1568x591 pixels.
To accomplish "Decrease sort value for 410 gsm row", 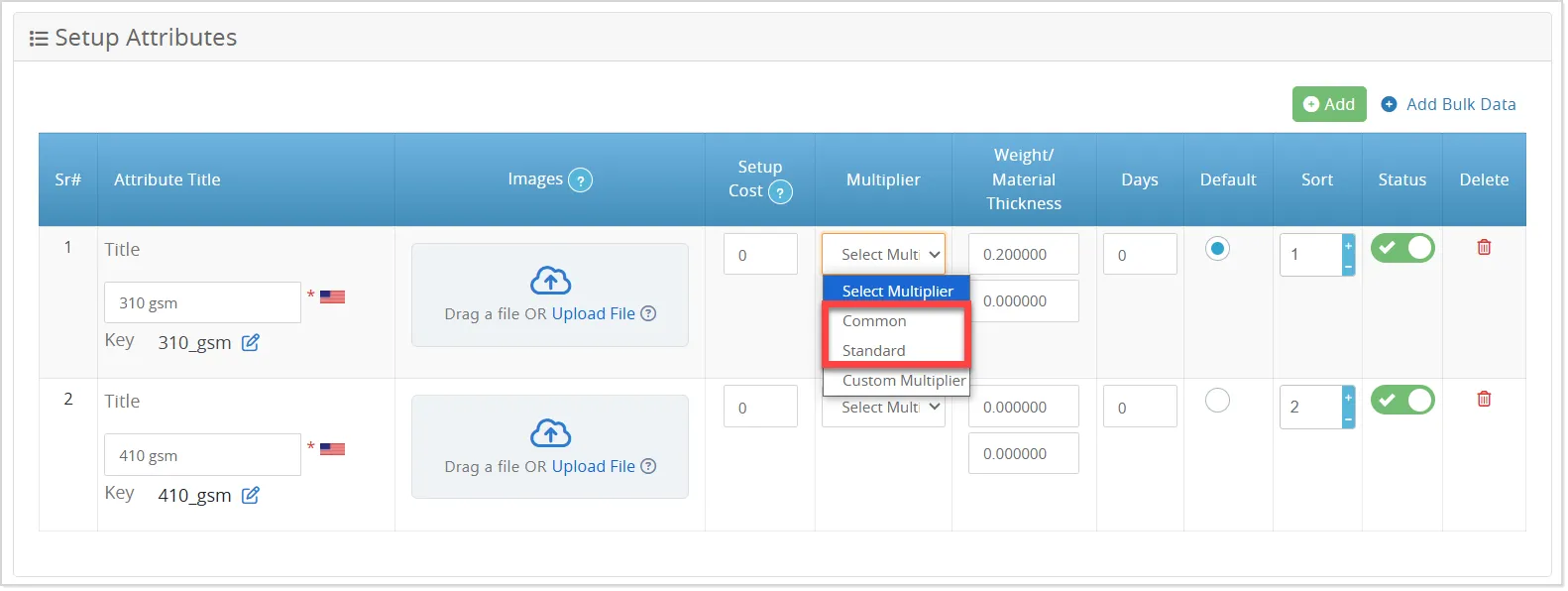I will tap(1348, 418).
